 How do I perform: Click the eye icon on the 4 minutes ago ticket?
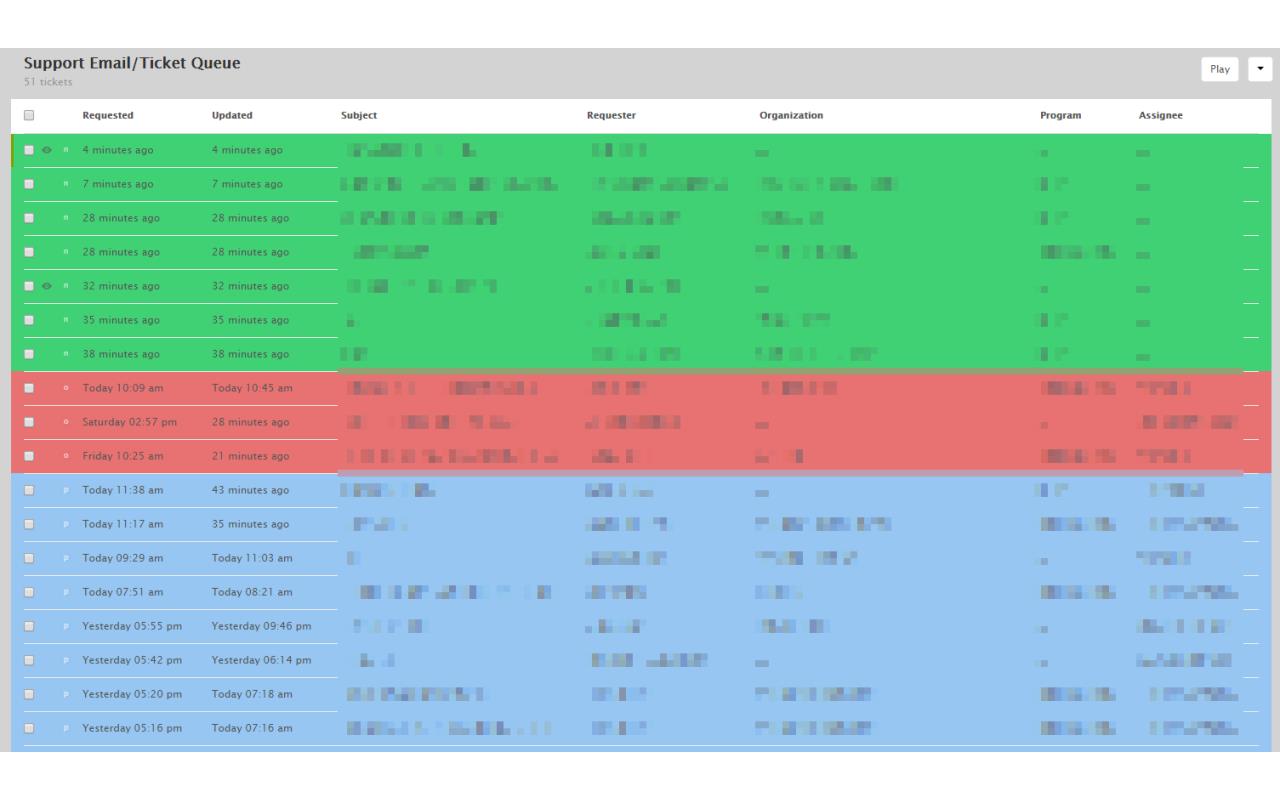point(47,150)
